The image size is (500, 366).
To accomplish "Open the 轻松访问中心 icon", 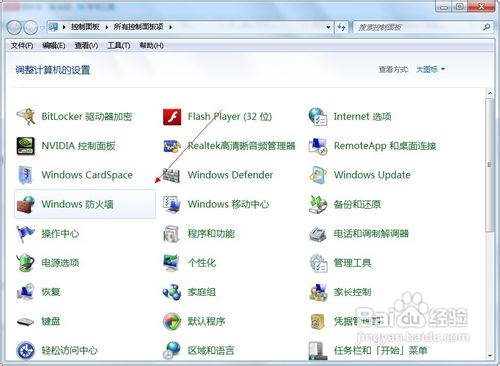I will [26, 351].
